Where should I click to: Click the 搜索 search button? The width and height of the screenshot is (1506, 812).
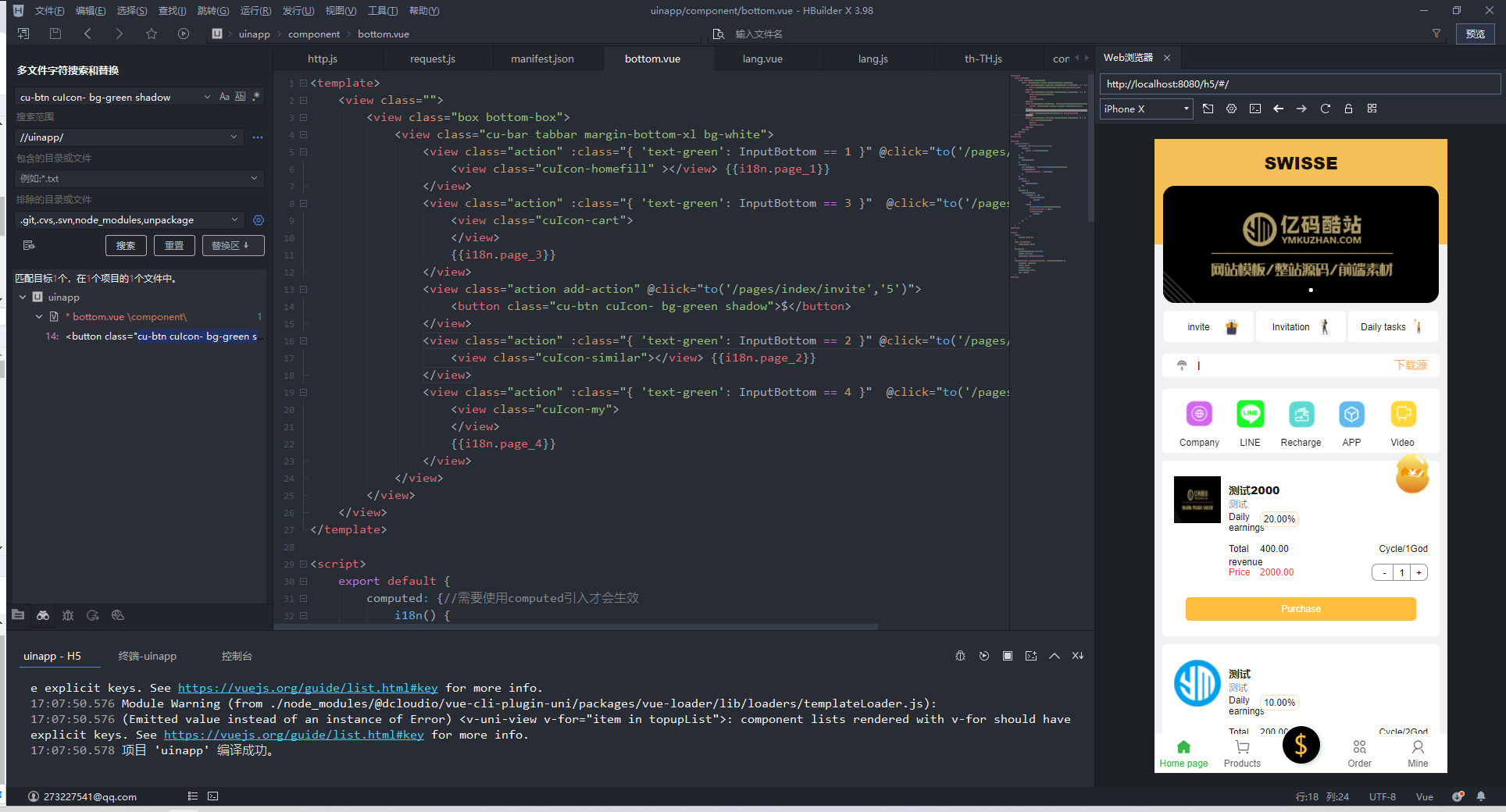click(126, 245)
